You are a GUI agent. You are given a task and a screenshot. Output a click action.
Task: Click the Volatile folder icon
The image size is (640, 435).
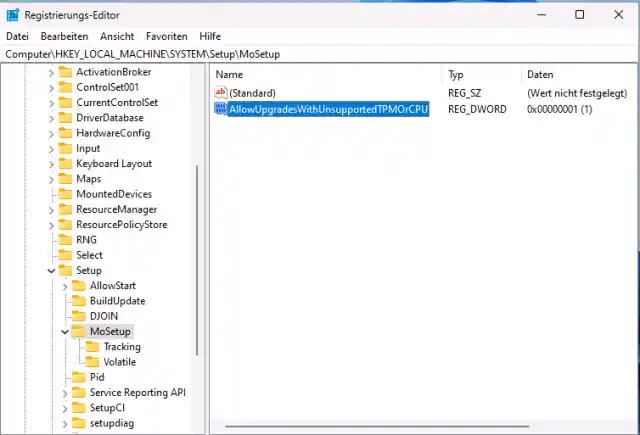92,362
